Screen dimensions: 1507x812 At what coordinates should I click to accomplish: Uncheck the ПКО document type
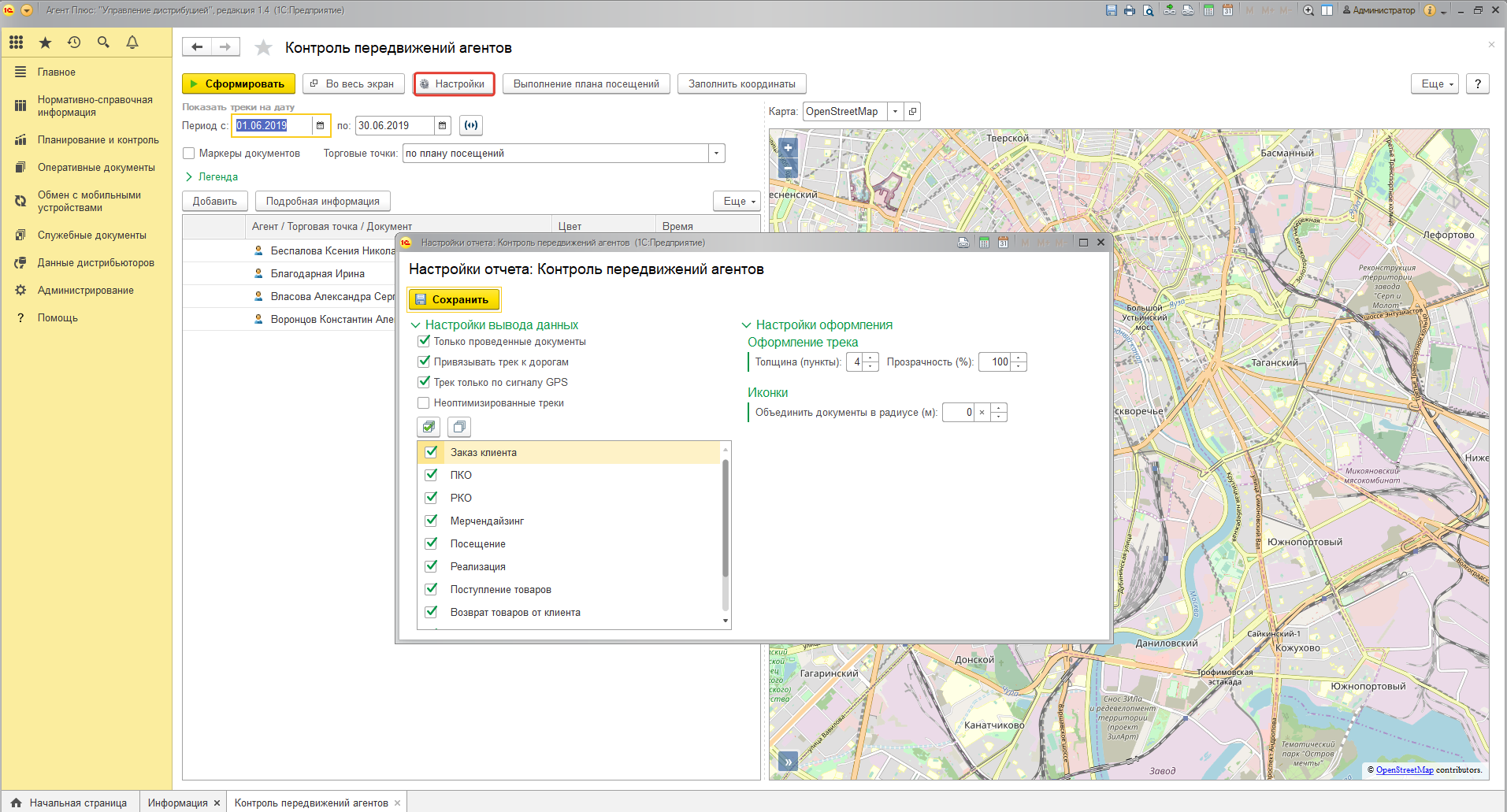point(431,475)
